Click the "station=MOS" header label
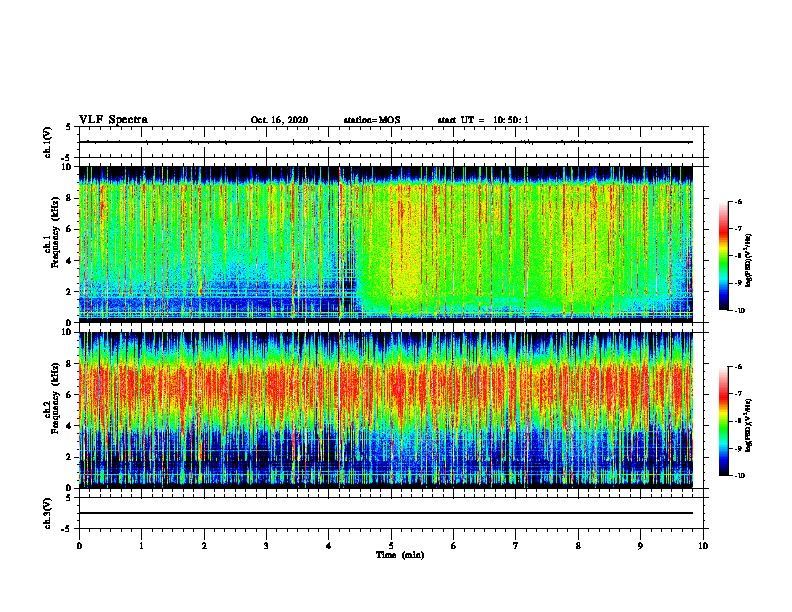Image resolution: width=792 pixels, height=612 pixels. pos(372,120)
